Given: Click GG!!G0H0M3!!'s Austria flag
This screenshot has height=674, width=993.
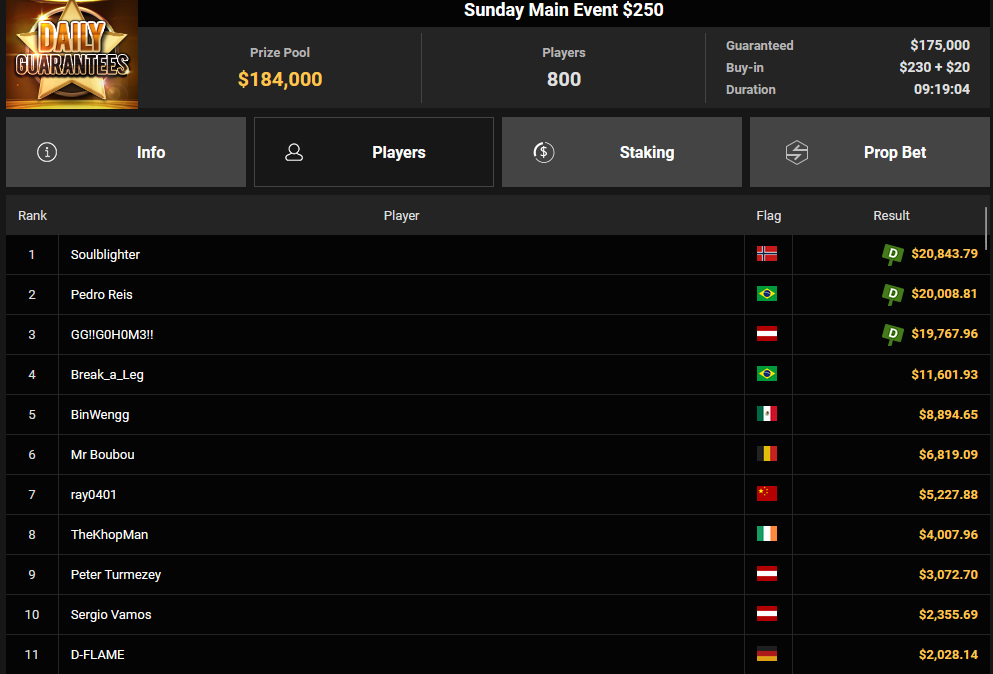Looking at the screenshot, I should [767, 334].
